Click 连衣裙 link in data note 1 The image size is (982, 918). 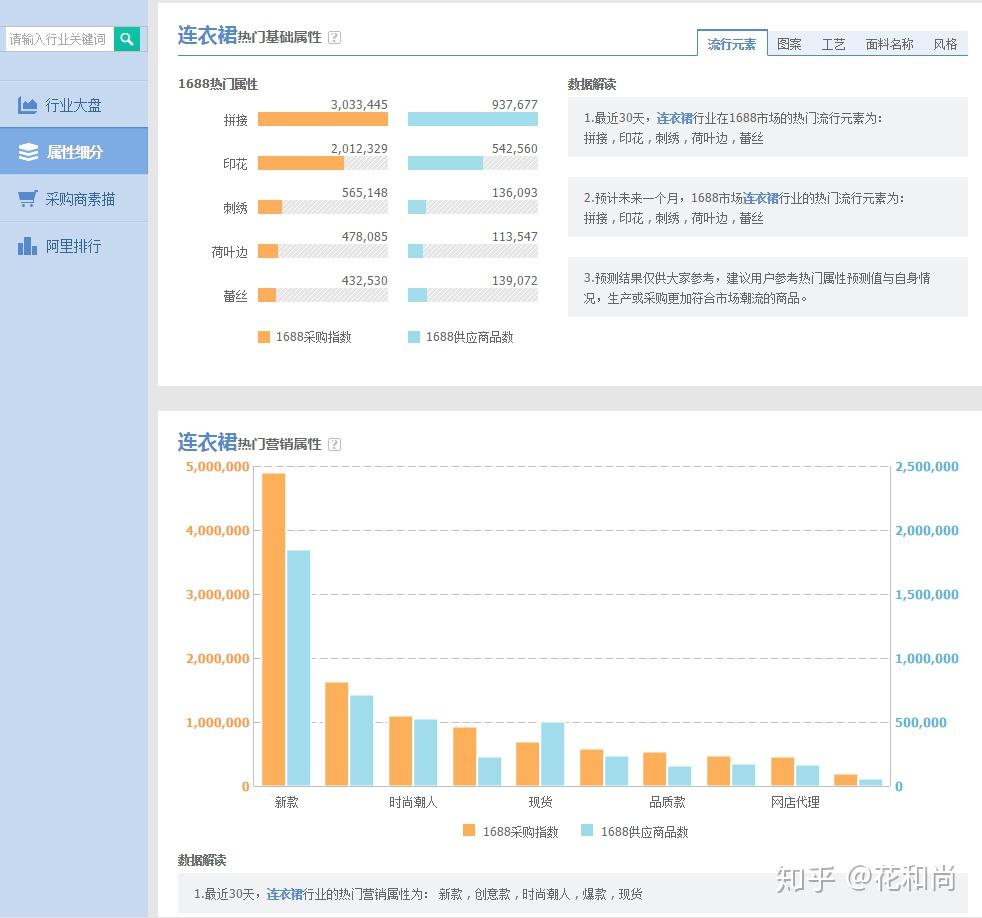[674, 118]
